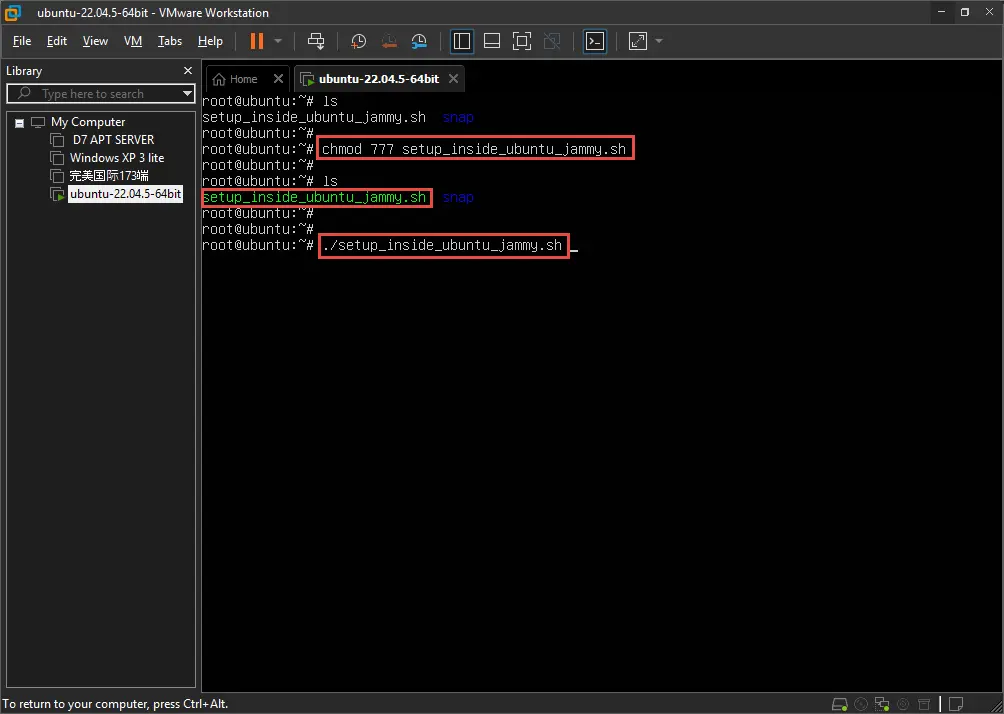This screenshot has width=1004, height=714.
Task: Pause the virtual machine with the orange button
Action: point(257,41)
